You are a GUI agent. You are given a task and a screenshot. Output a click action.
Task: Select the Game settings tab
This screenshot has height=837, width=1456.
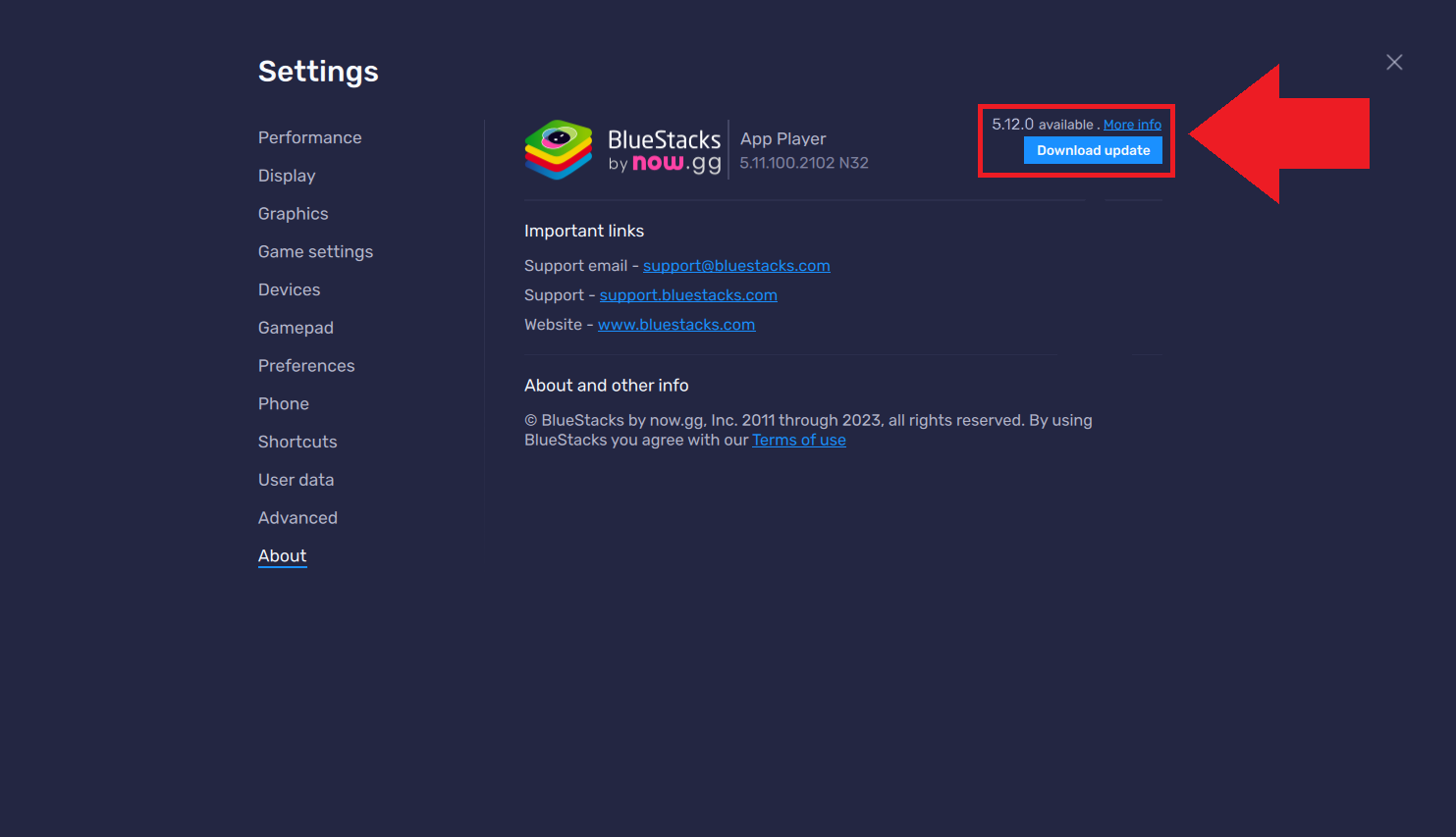tap(315, 252)
